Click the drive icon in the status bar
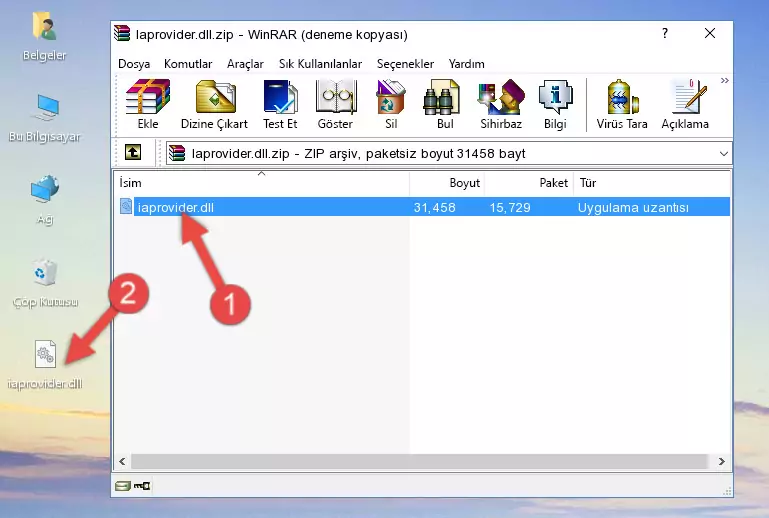This screenshot has width=769, height=518. coord(123,486)
